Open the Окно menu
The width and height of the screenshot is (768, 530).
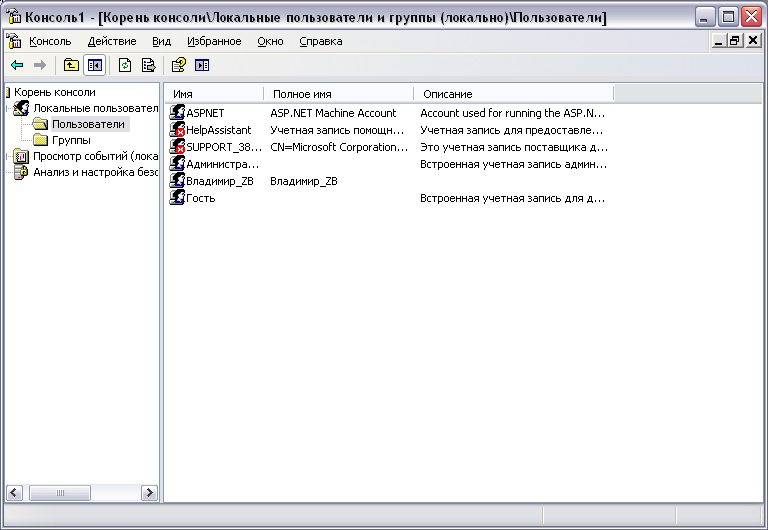pyautogui.click(x=270, y=41)
